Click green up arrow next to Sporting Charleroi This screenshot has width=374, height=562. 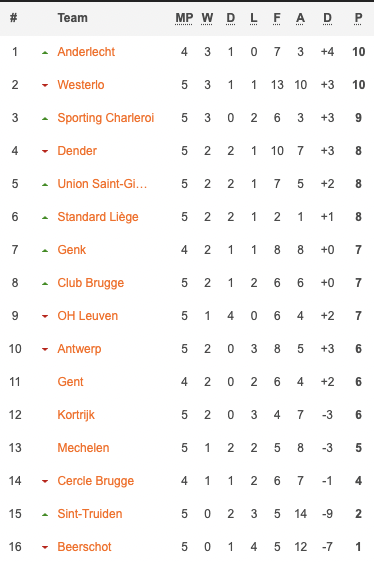(x=45, y=119)
